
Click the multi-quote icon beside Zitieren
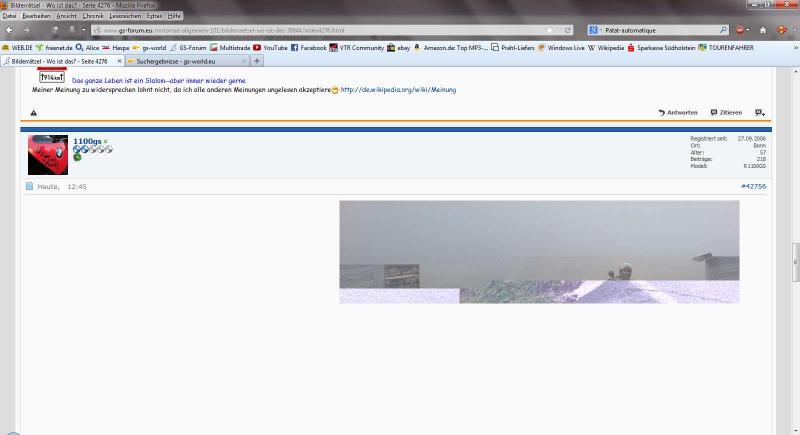coord(759,113)
